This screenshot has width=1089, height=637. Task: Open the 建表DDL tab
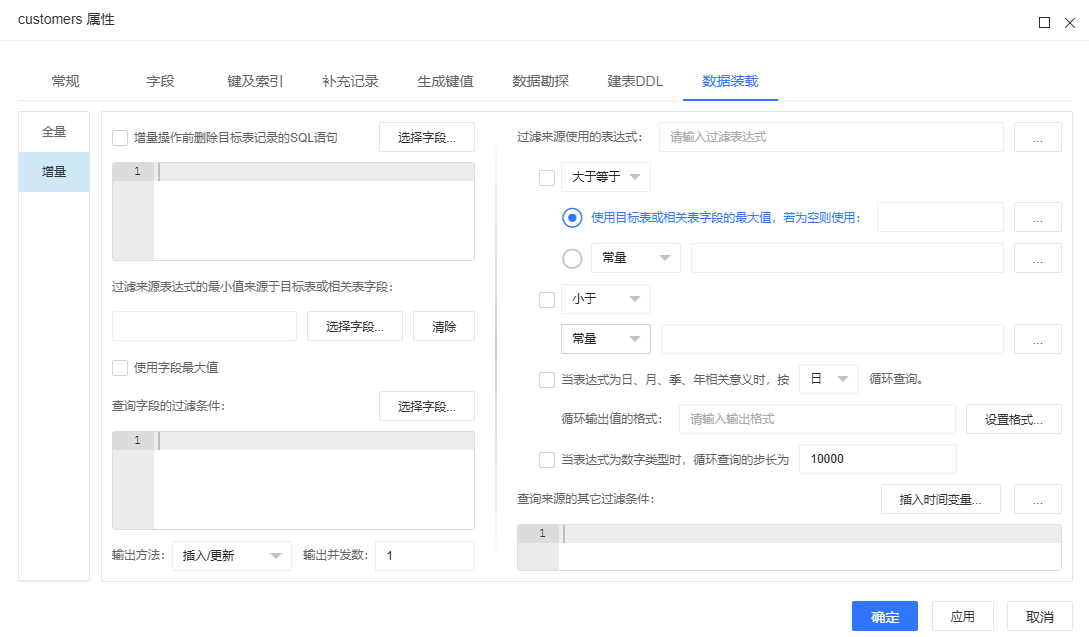(635, 81)
